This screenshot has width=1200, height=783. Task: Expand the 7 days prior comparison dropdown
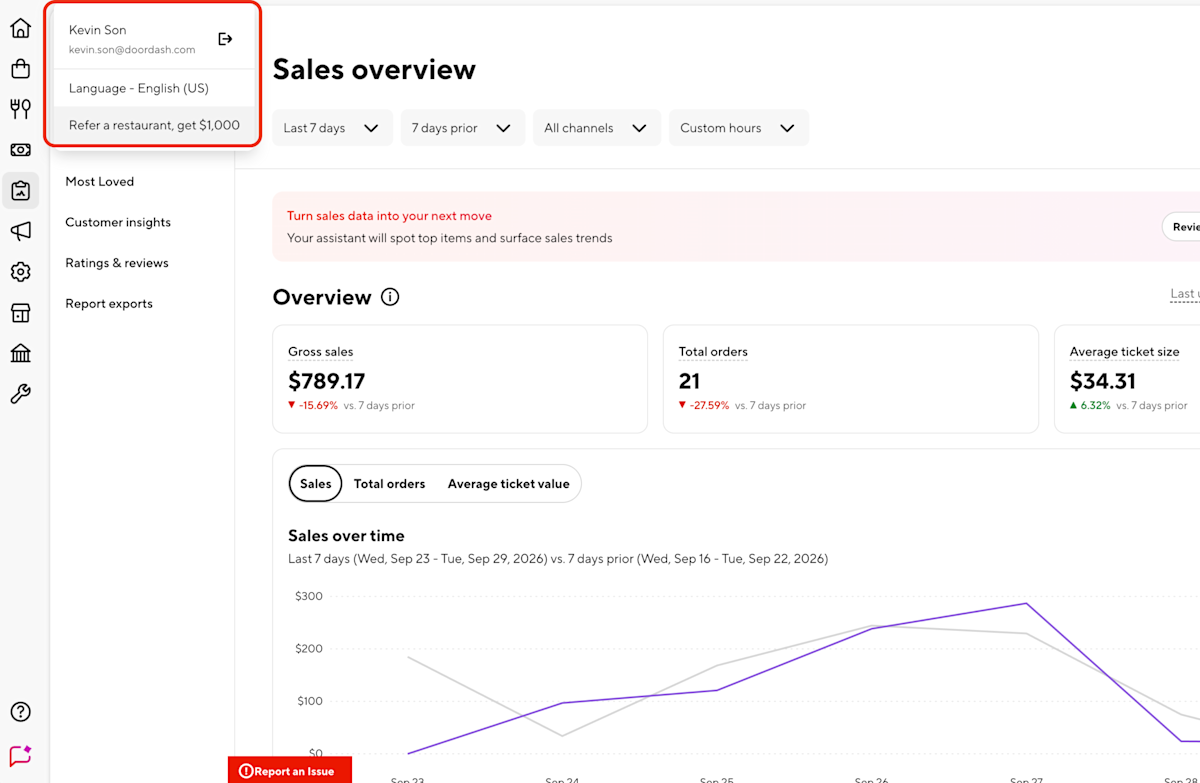tap(463, 128)
